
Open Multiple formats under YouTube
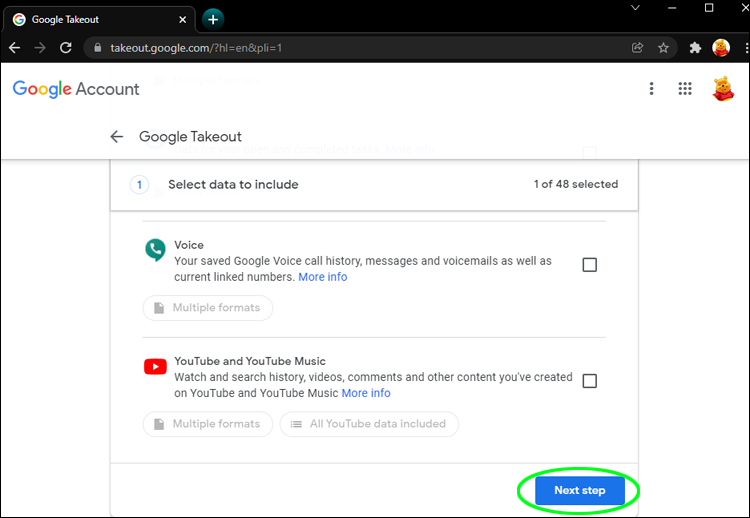(207, 424)
